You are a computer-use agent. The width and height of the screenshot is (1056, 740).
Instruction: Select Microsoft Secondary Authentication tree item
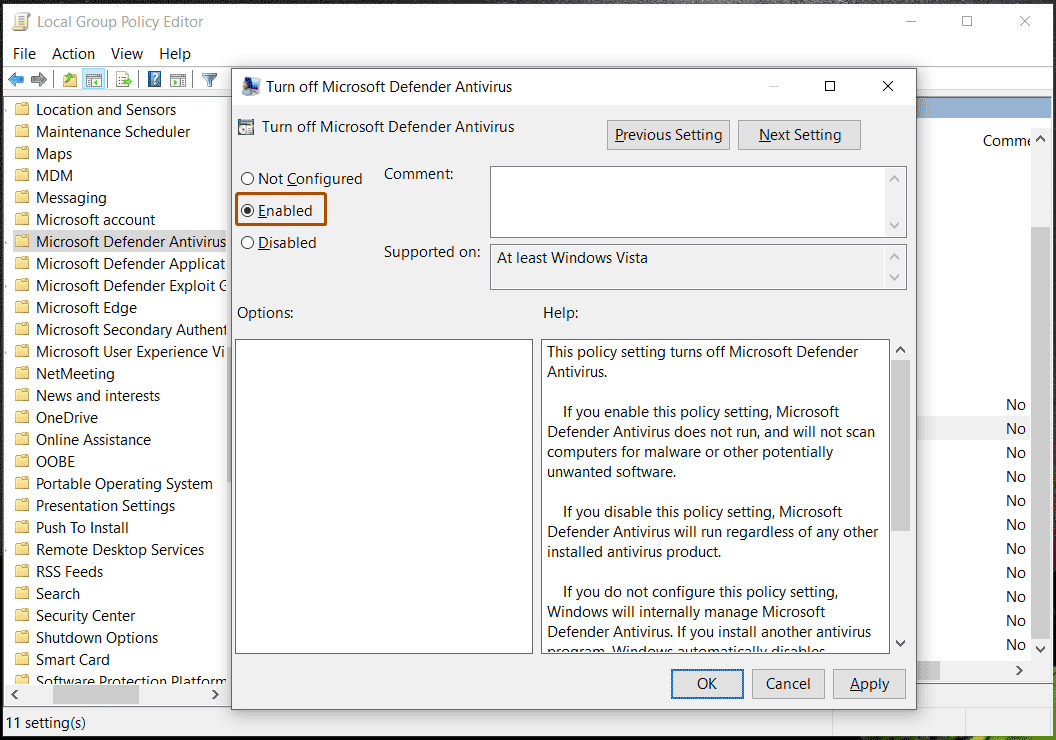(131, 329)
